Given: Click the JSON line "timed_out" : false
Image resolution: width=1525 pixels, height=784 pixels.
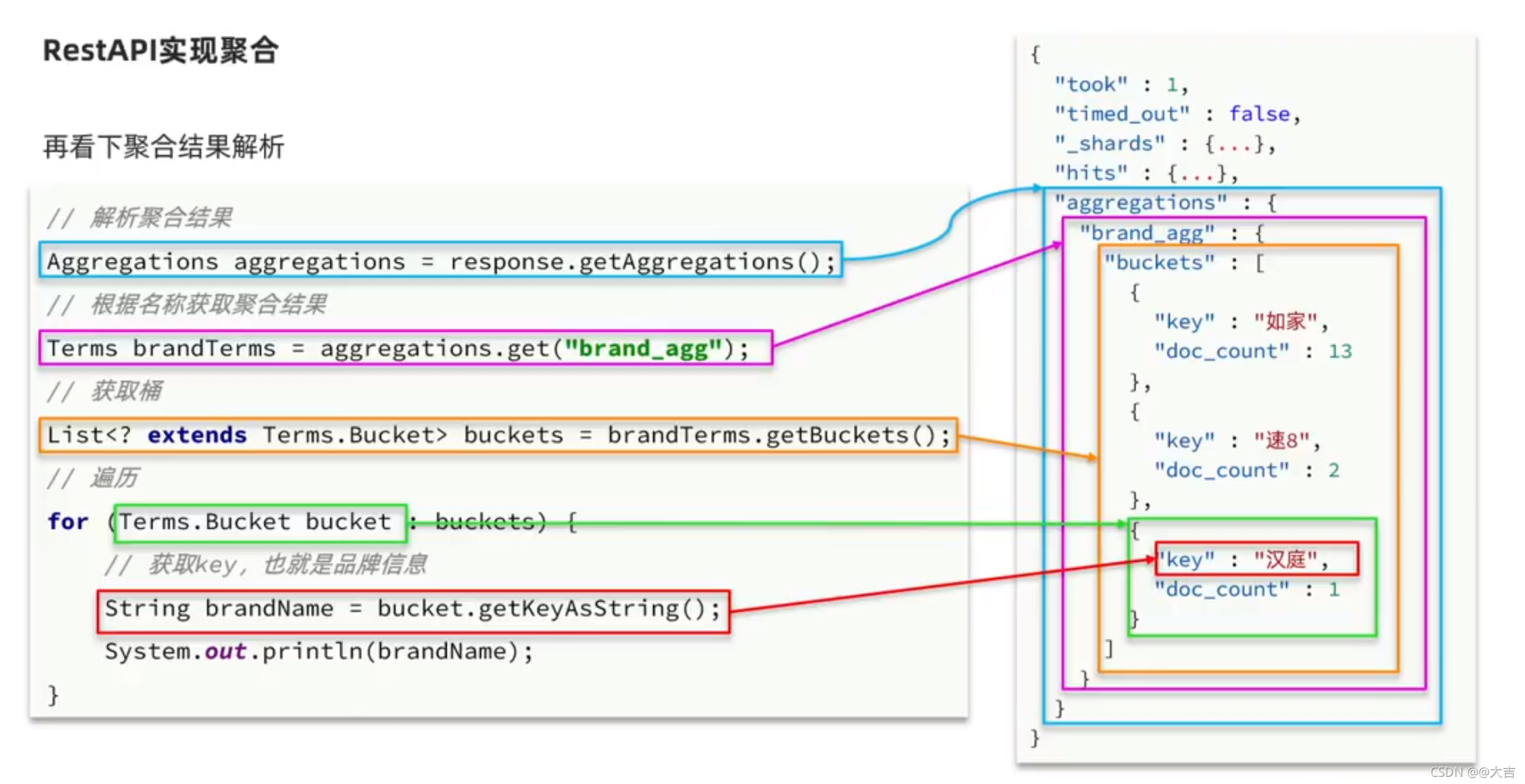Looking at the screenshot, I should pyautogui.click(x=1178, y=114).
